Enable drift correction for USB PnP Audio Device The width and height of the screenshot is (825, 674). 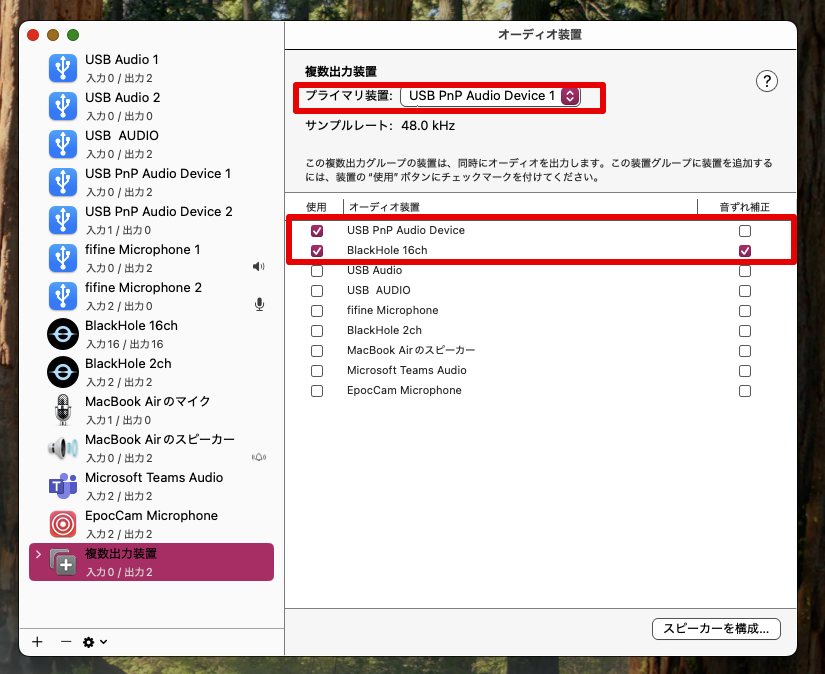[744, 231]
